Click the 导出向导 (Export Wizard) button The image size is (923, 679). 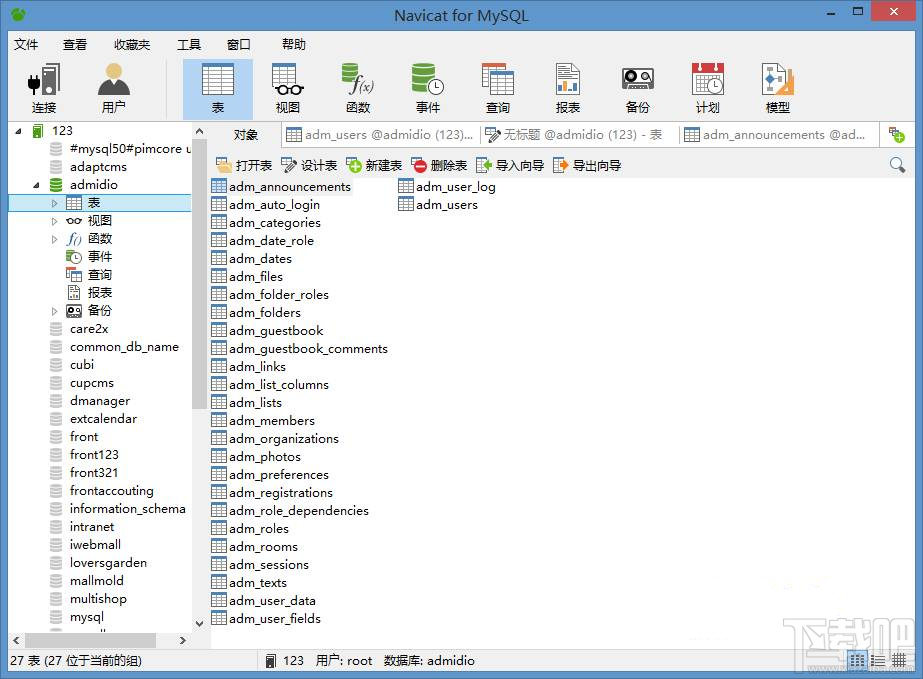click(x=587, y=165)
